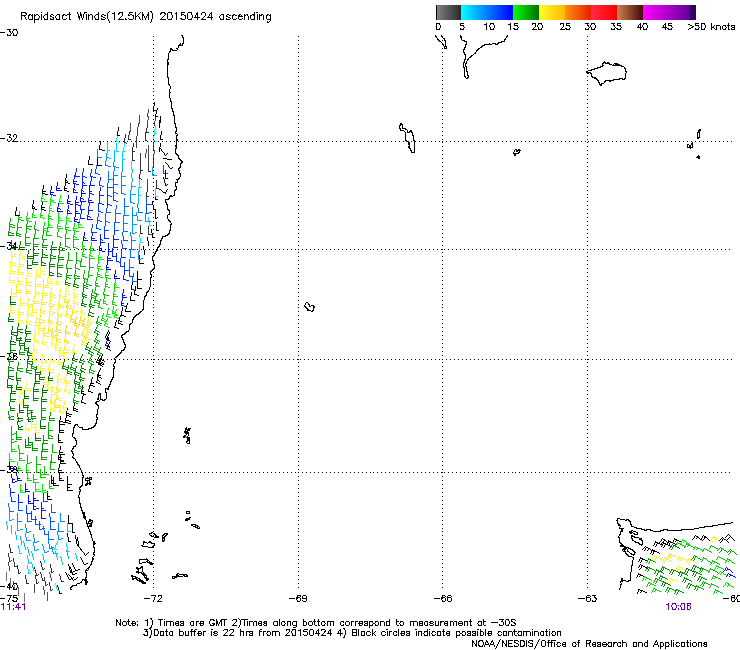Click the -72 longitude label
The height and width of the screenshot is (650, 740).
pyautogui.click(x=153, y=599)
